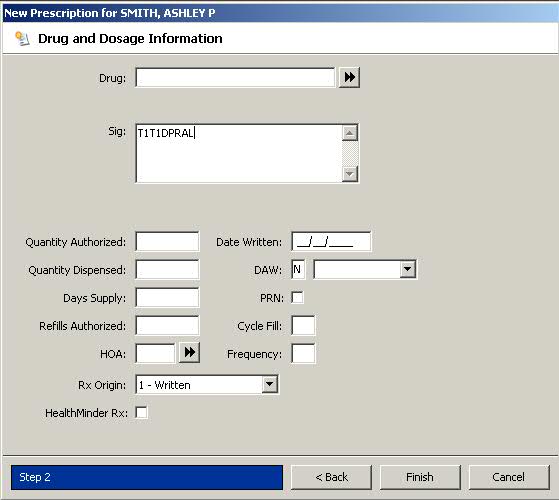Click Sig box scroll up arrow
Viewport: 559px width, 500px height.
[350, 133]
